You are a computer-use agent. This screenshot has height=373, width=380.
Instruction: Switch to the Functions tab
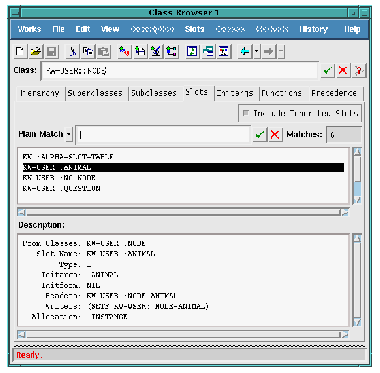coord(282,93)
